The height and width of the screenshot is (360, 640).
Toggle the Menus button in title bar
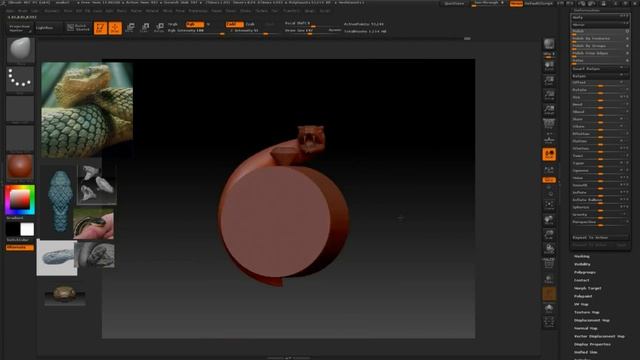(x=516, y=3)
